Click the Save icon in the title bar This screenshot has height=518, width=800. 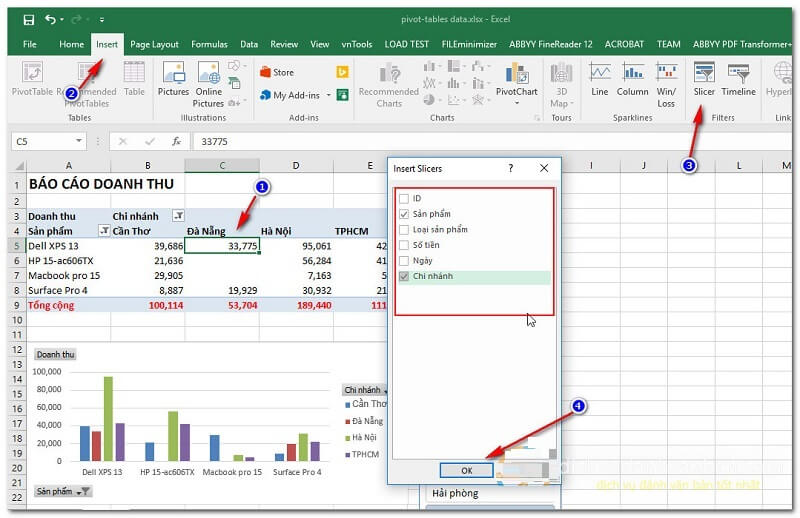click(x=28, y=19)
